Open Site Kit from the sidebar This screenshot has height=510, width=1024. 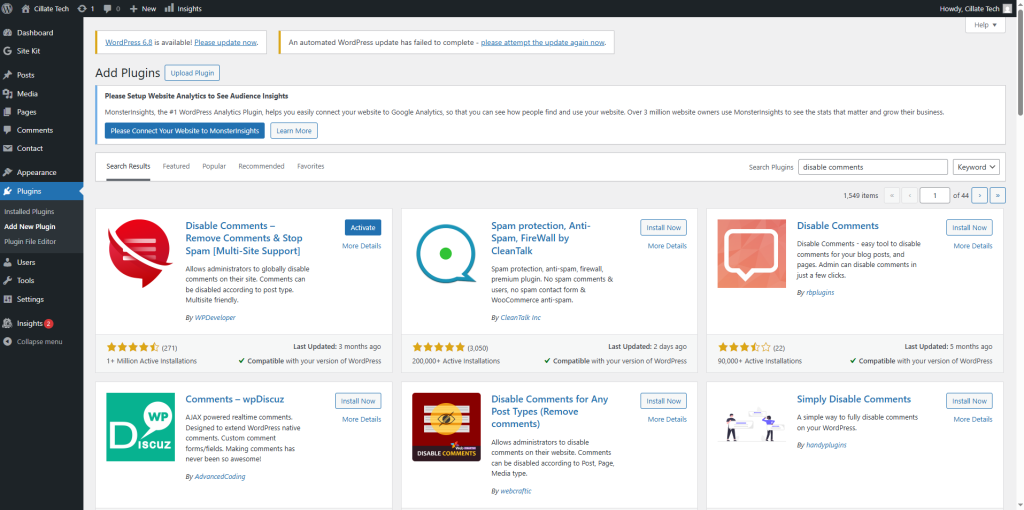(29, 50)
